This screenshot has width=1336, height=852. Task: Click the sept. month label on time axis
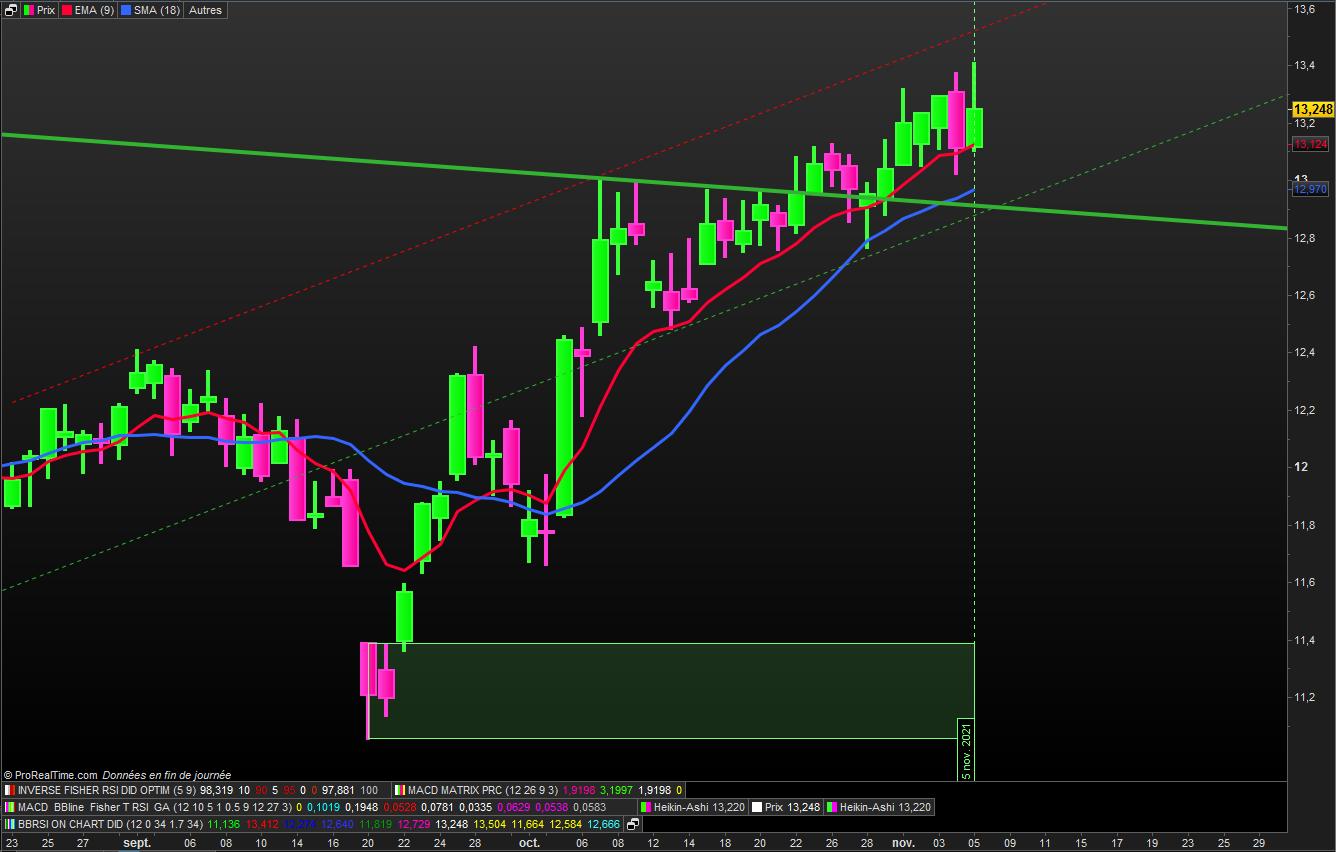pyautogui.click(x=136, y=843)
